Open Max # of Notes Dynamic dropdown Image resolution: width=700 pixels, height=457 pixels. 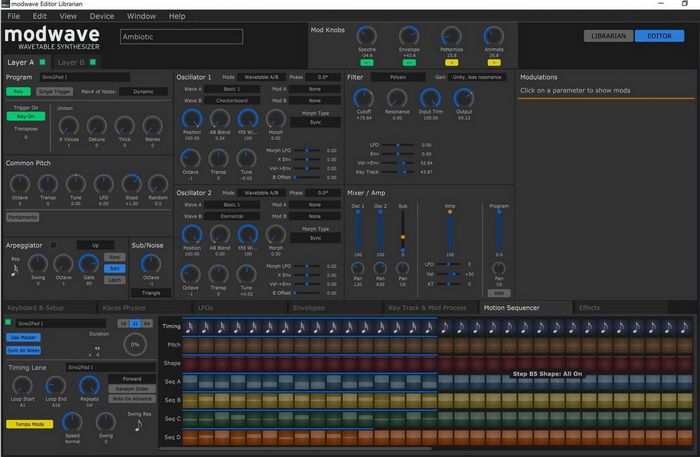143,91
